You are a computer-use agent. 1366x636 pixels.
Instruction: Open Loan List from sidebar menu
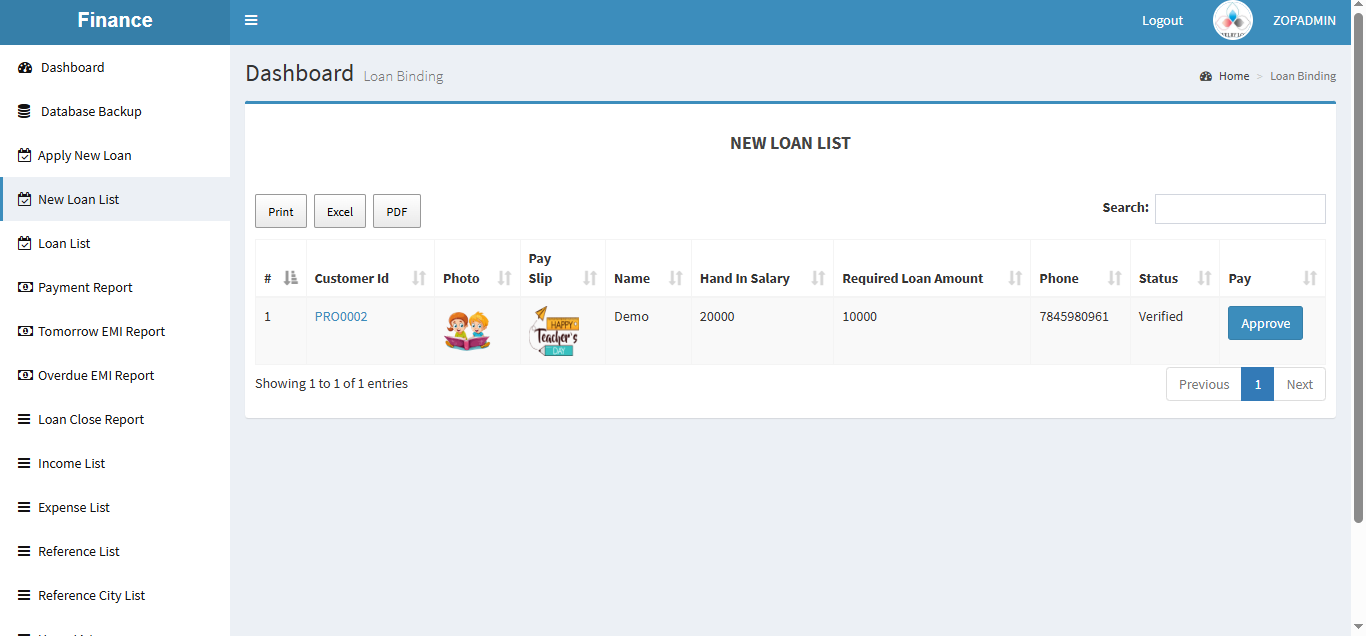[x=64, y=244]
